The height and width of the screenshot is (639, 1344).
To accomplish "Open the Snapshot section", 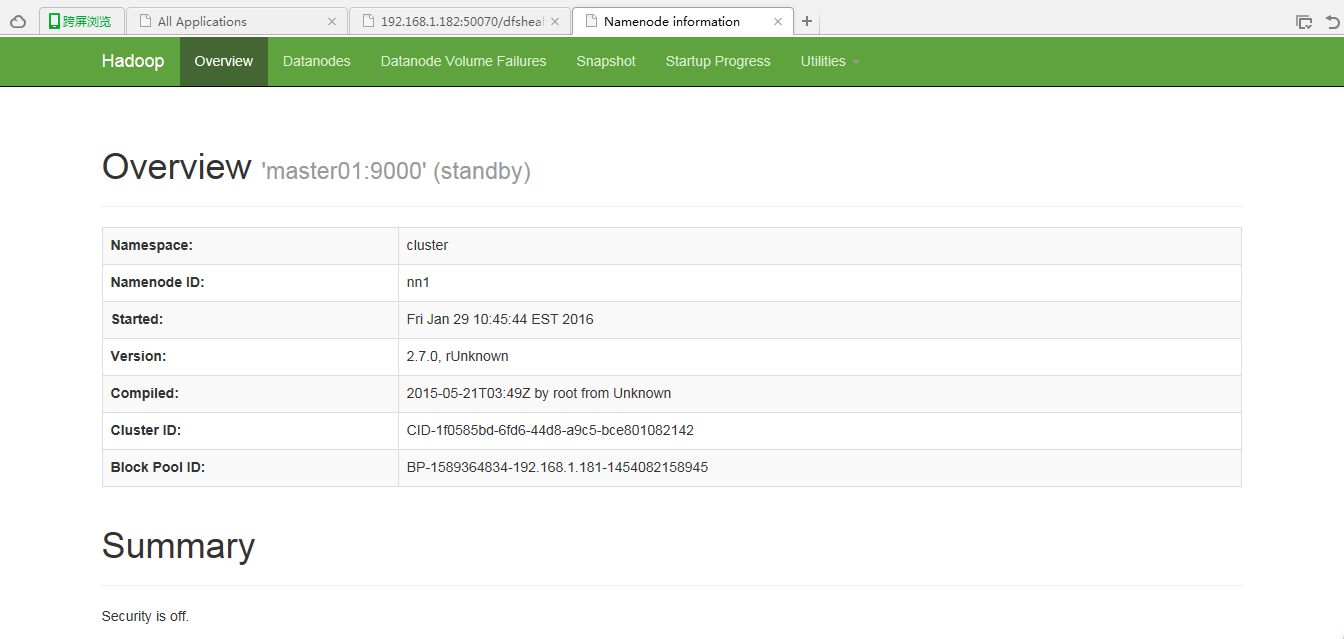I will 605,61.
